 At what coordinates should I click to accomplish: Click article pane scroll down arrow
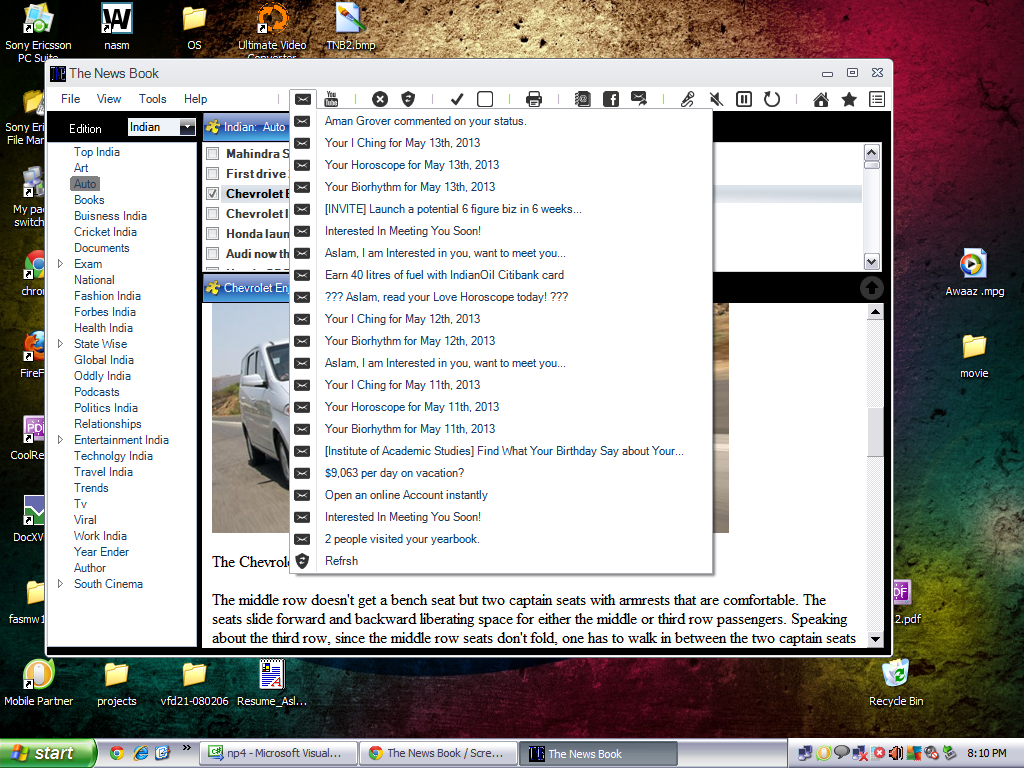(875, 639)
